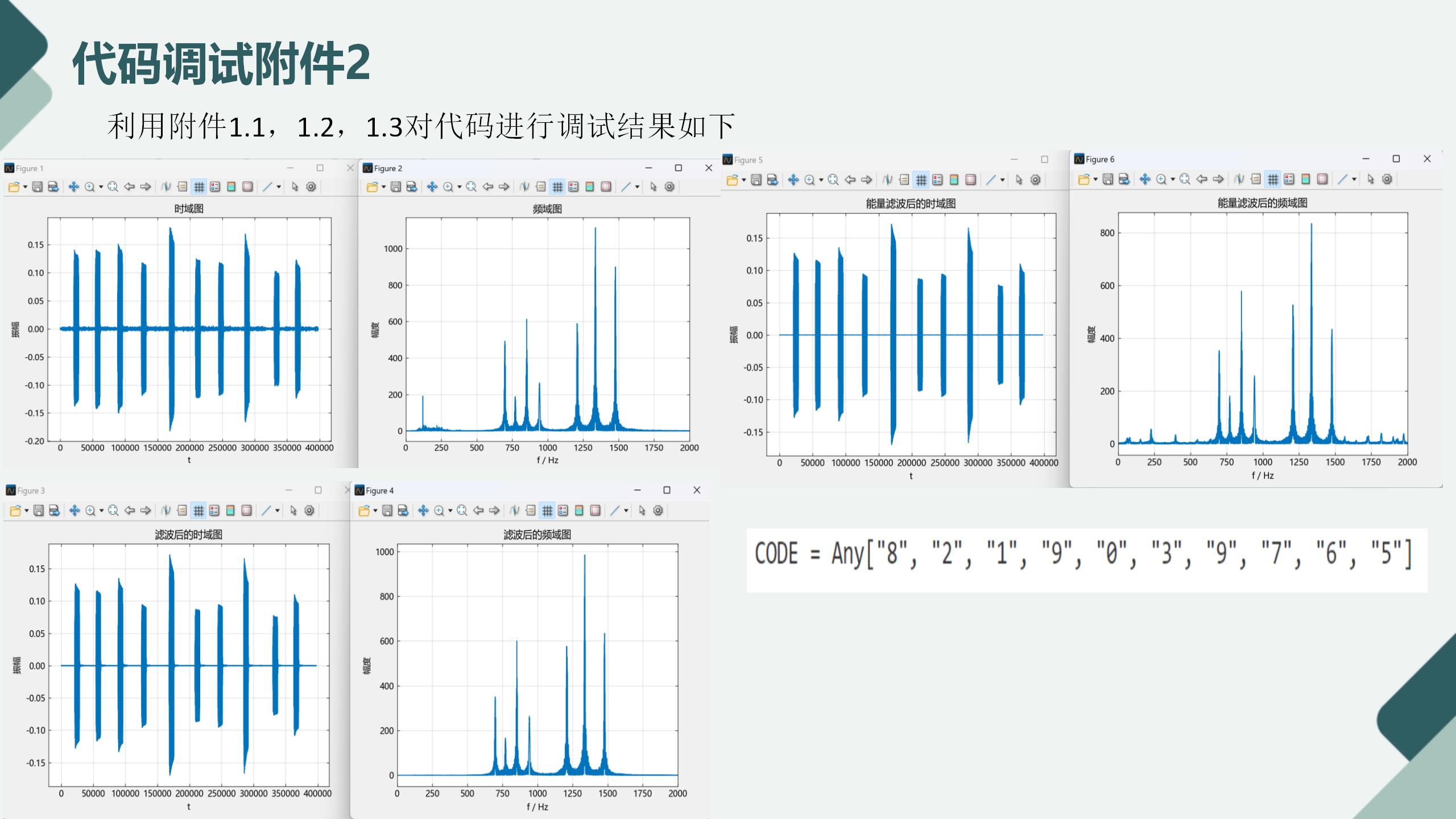Click the back arrow in Figure 1 toolbar
The height and width of the screenshot is (819, 1456).
point(130,187)
